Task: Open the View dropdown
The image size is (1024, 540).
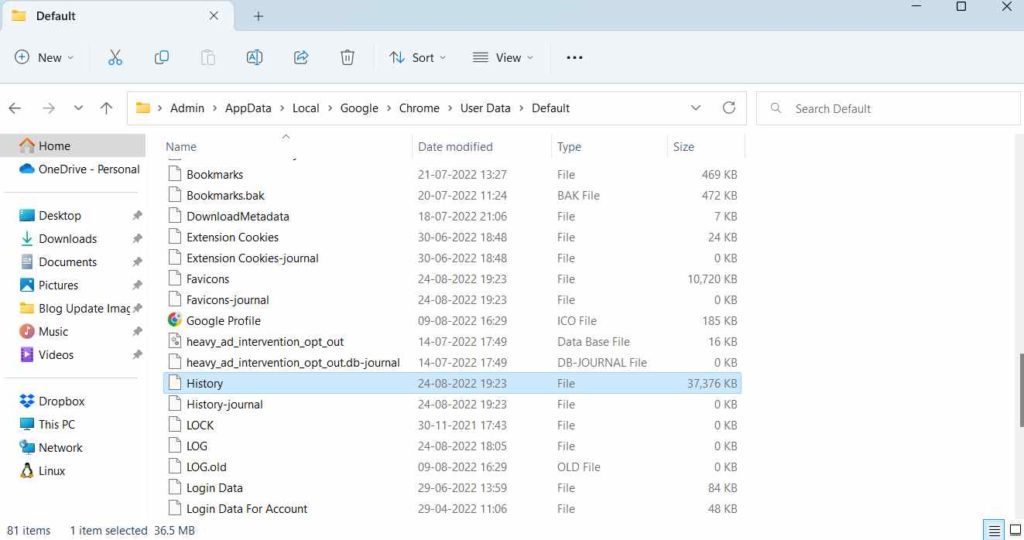Action: 503,57
